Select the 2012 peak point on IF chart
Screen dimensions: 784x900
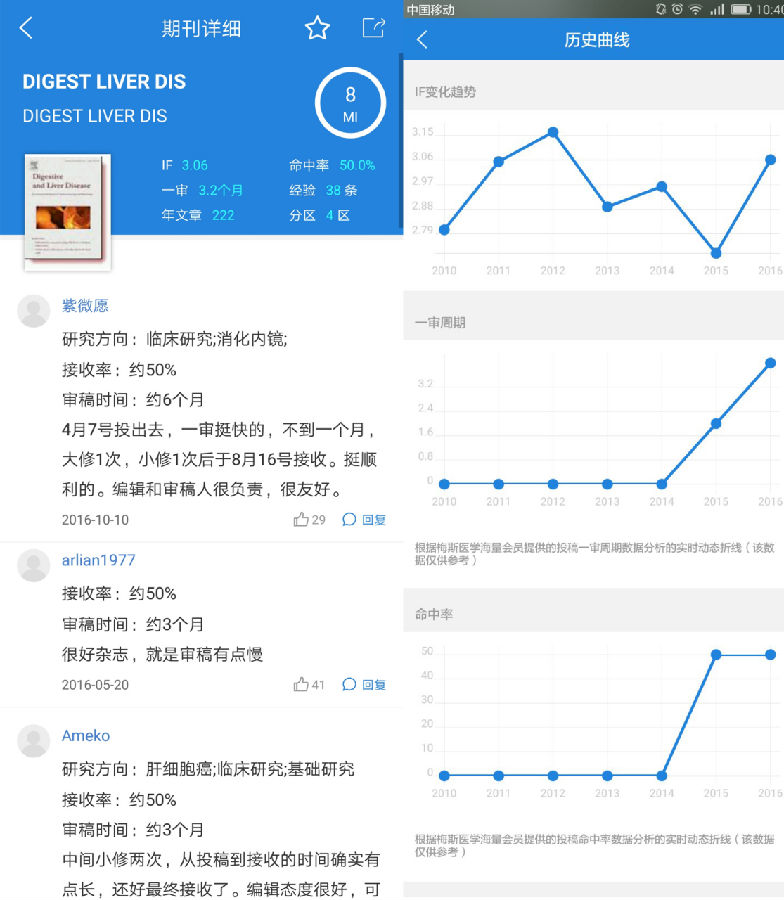(x=552, y=132)
